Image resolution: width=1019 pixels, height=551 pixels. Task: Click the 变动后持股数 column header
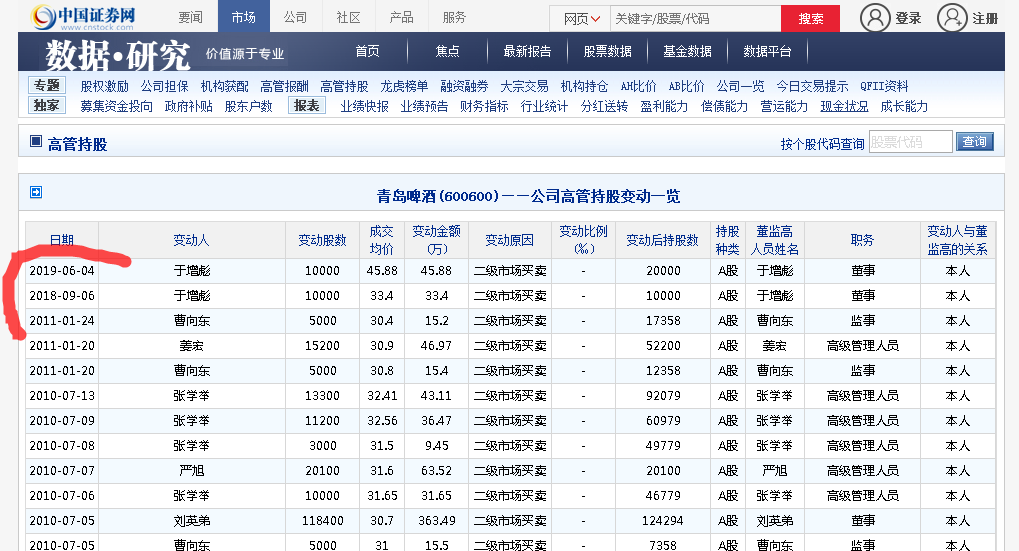[x=662, y=240]
